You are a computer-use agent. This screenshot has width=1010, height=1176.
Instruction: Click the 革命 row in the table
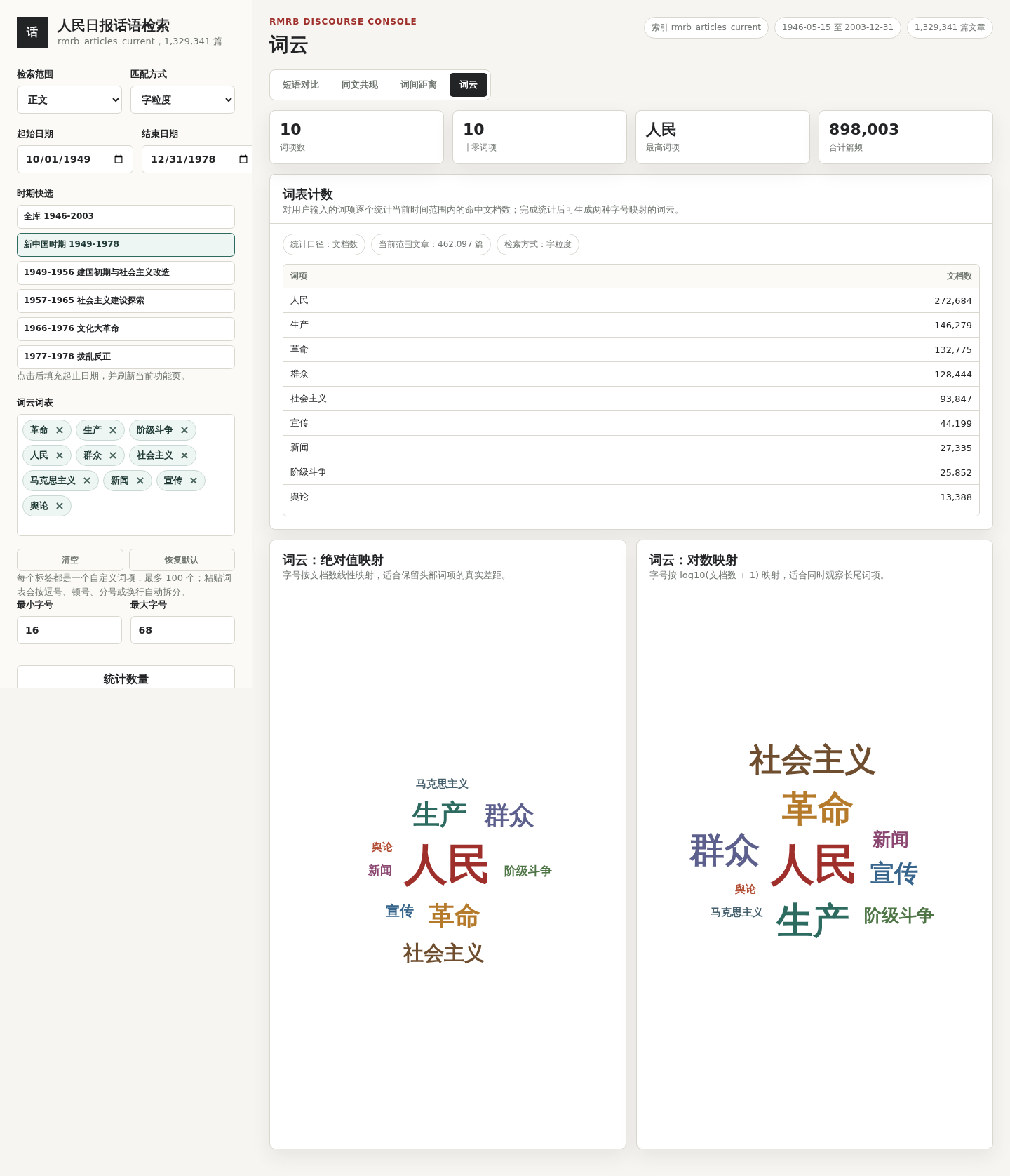click(x=631, y=349)
